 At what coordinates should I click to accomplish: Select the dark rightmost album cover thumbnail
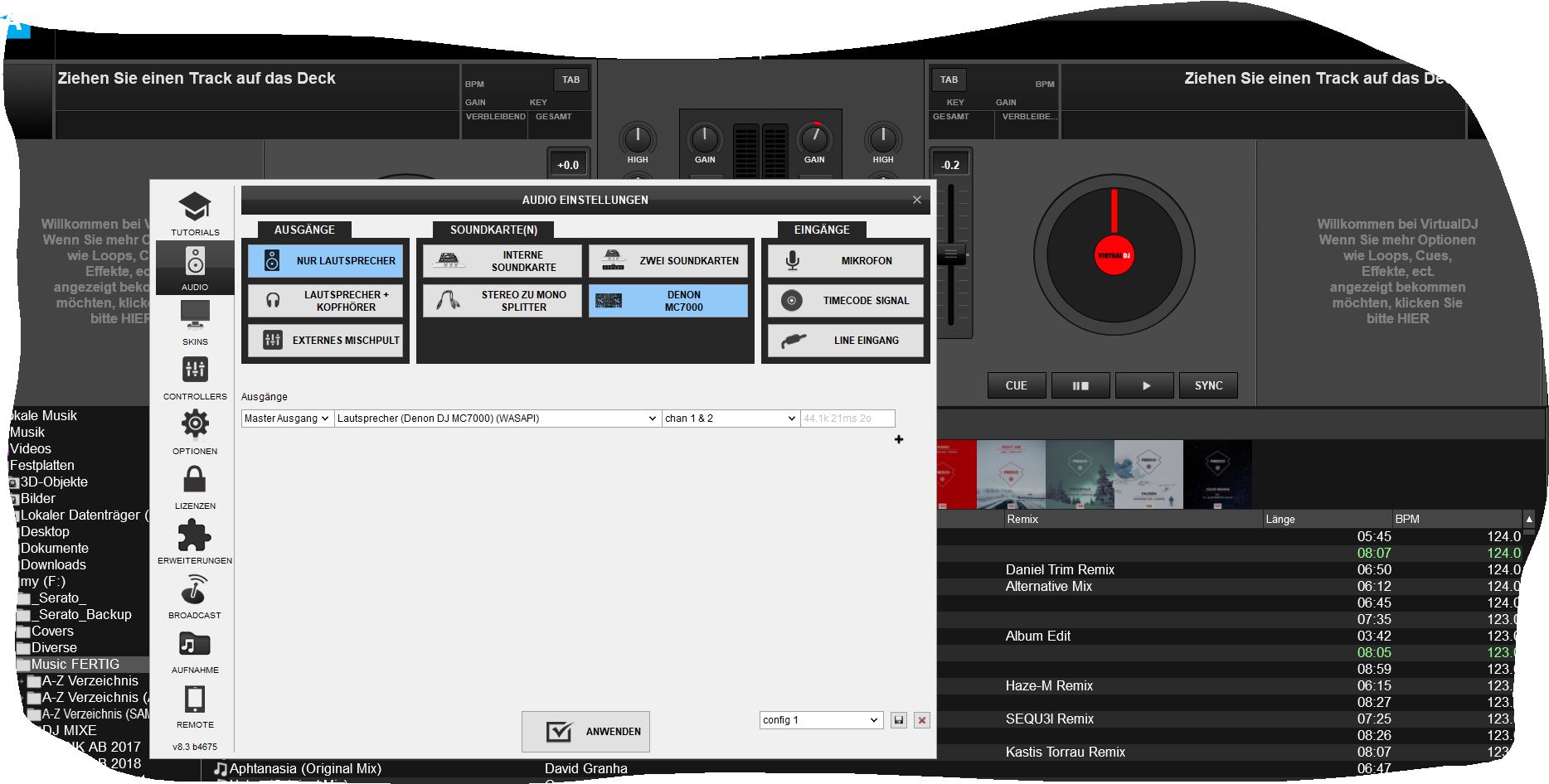[1217, 475]
